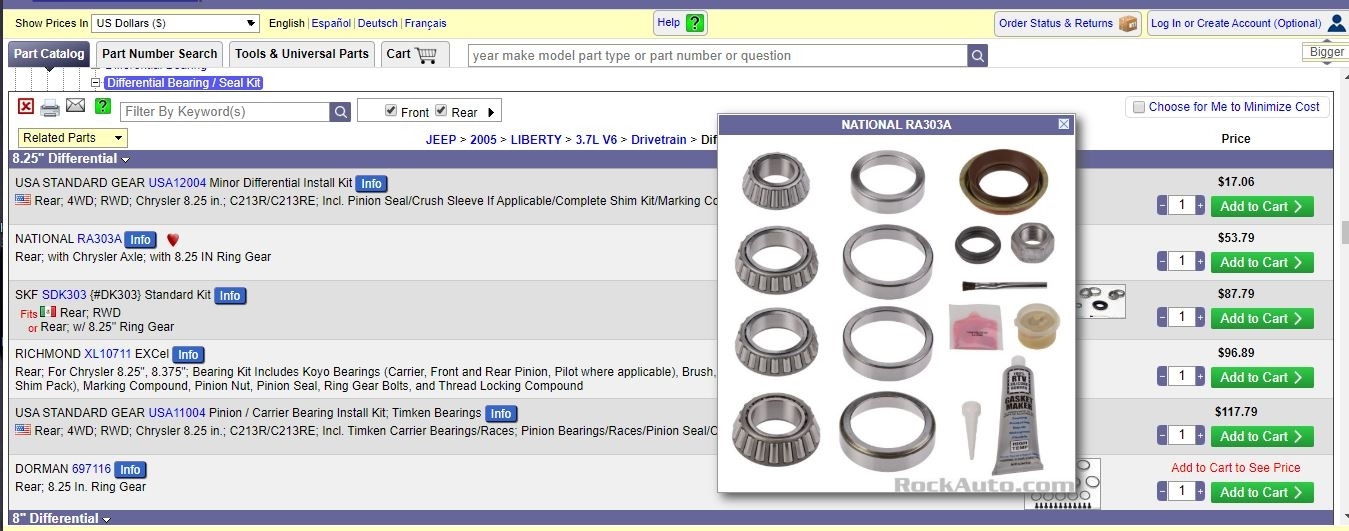1349x531 pixels.
Task: Click JEEP in the breadcrumb
Action: click(x=441, y=140)
